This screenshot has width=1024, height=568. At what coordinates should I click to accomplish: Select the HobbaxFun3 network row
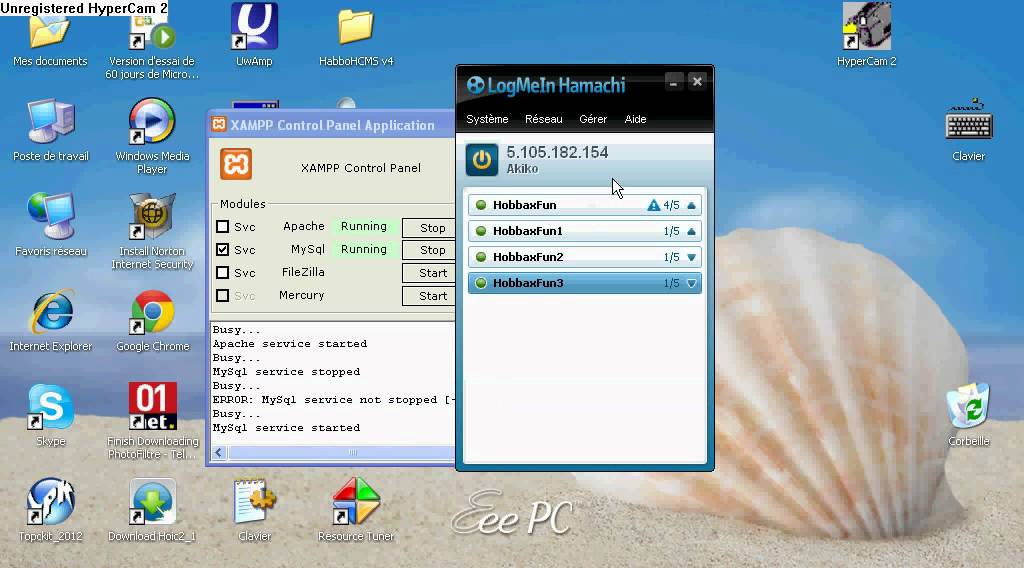(x=584, y=283)
